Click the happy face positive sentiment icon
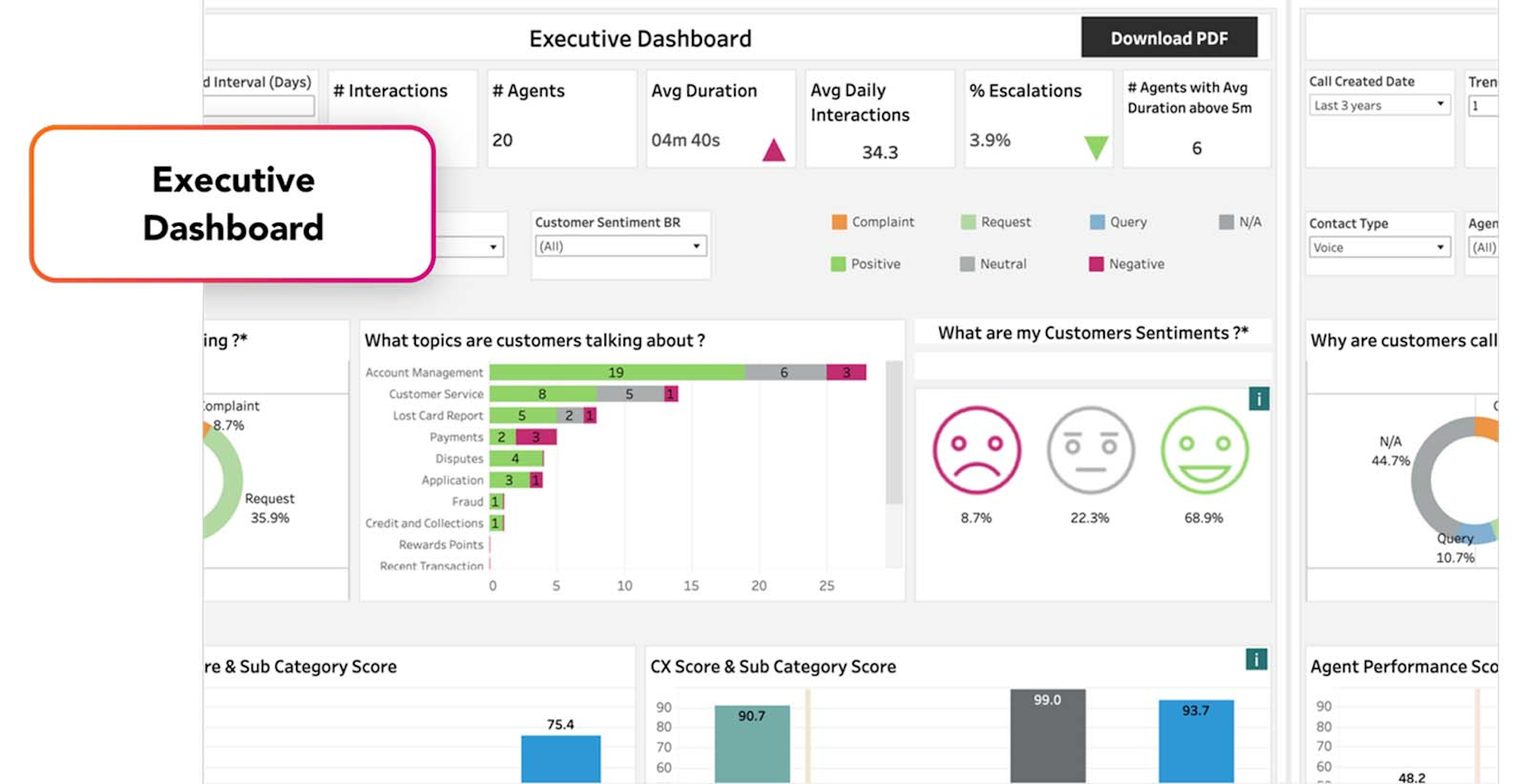 pos(1204,450)
